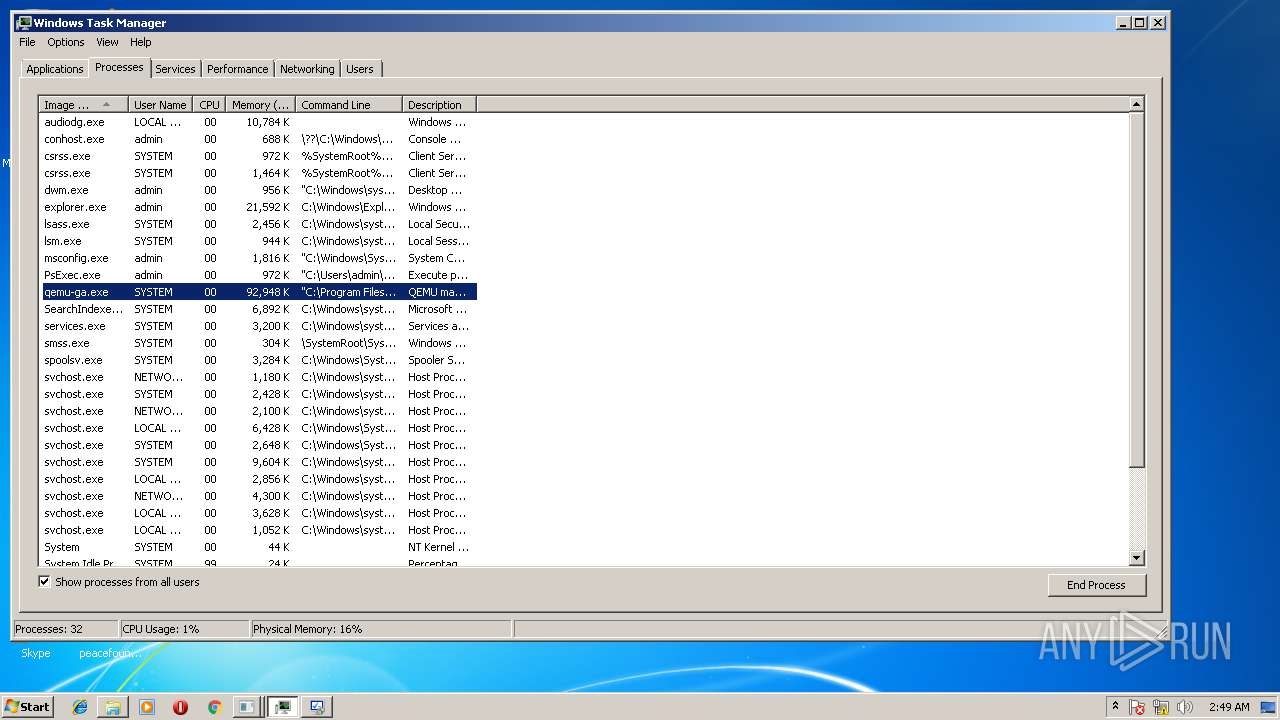
Task: Open the Options menu
Action: 66,42
